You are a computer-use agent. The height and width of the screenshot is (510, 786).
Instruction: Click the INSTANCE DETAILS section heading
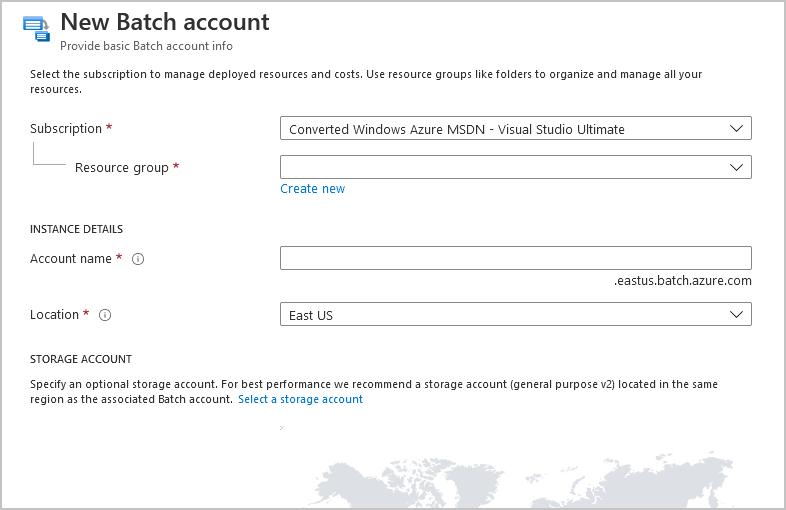[x=76, y=229]
